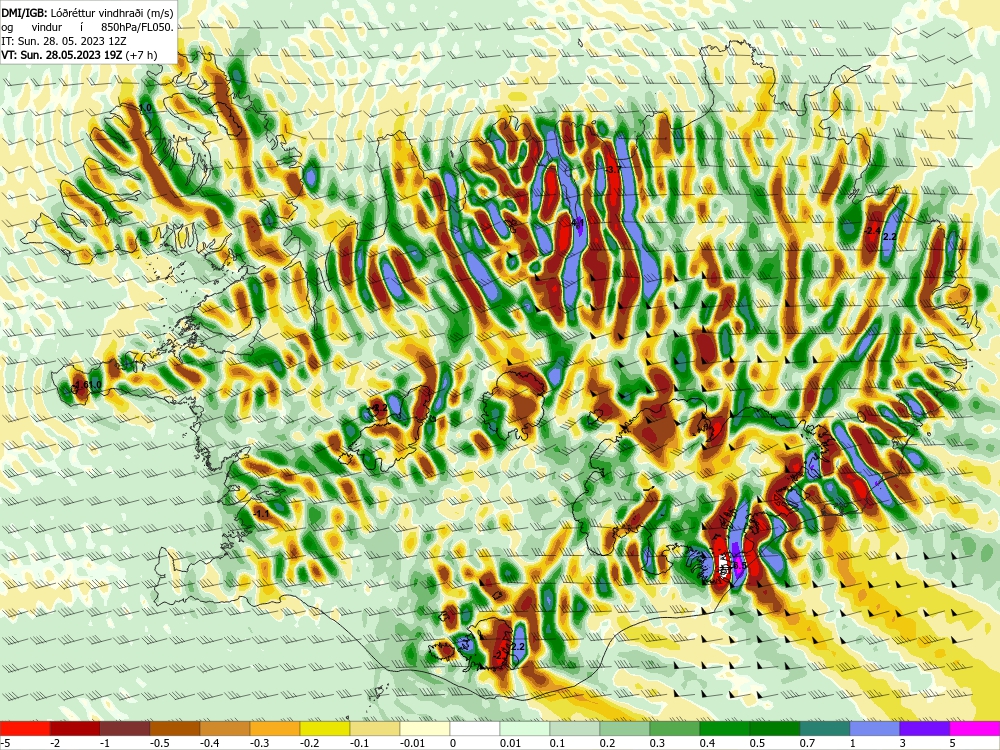Click the "850hPa/FL050" text in the header
This screenshot has width=1000, height=750.
[x=137, y=27]
